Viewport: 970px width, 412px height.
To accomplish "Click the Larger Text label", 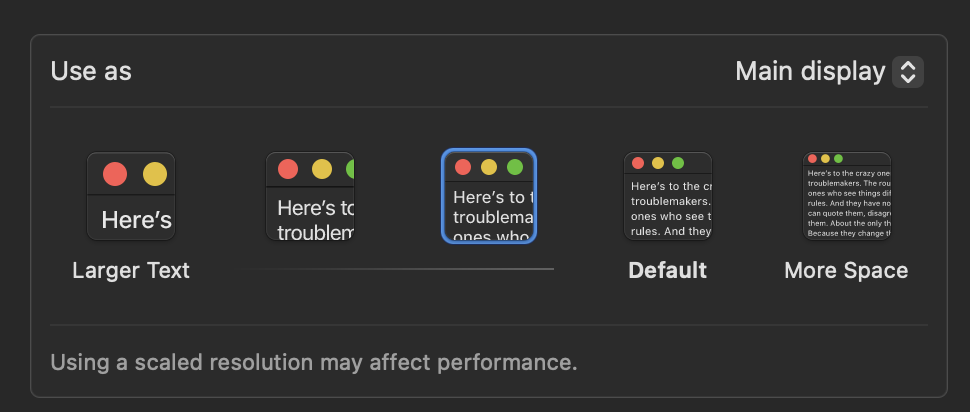I will pos(131,271).
